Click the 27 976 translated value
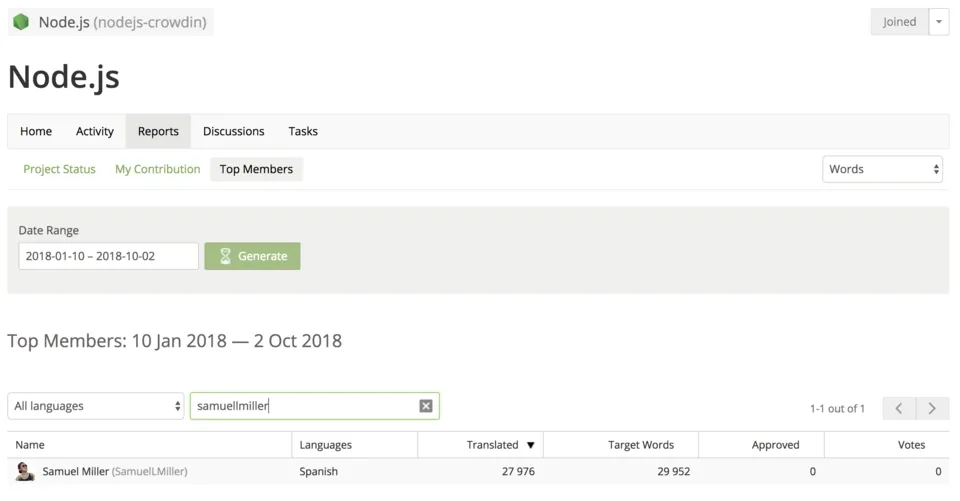960x501 pixels. (x=518, y=472)
